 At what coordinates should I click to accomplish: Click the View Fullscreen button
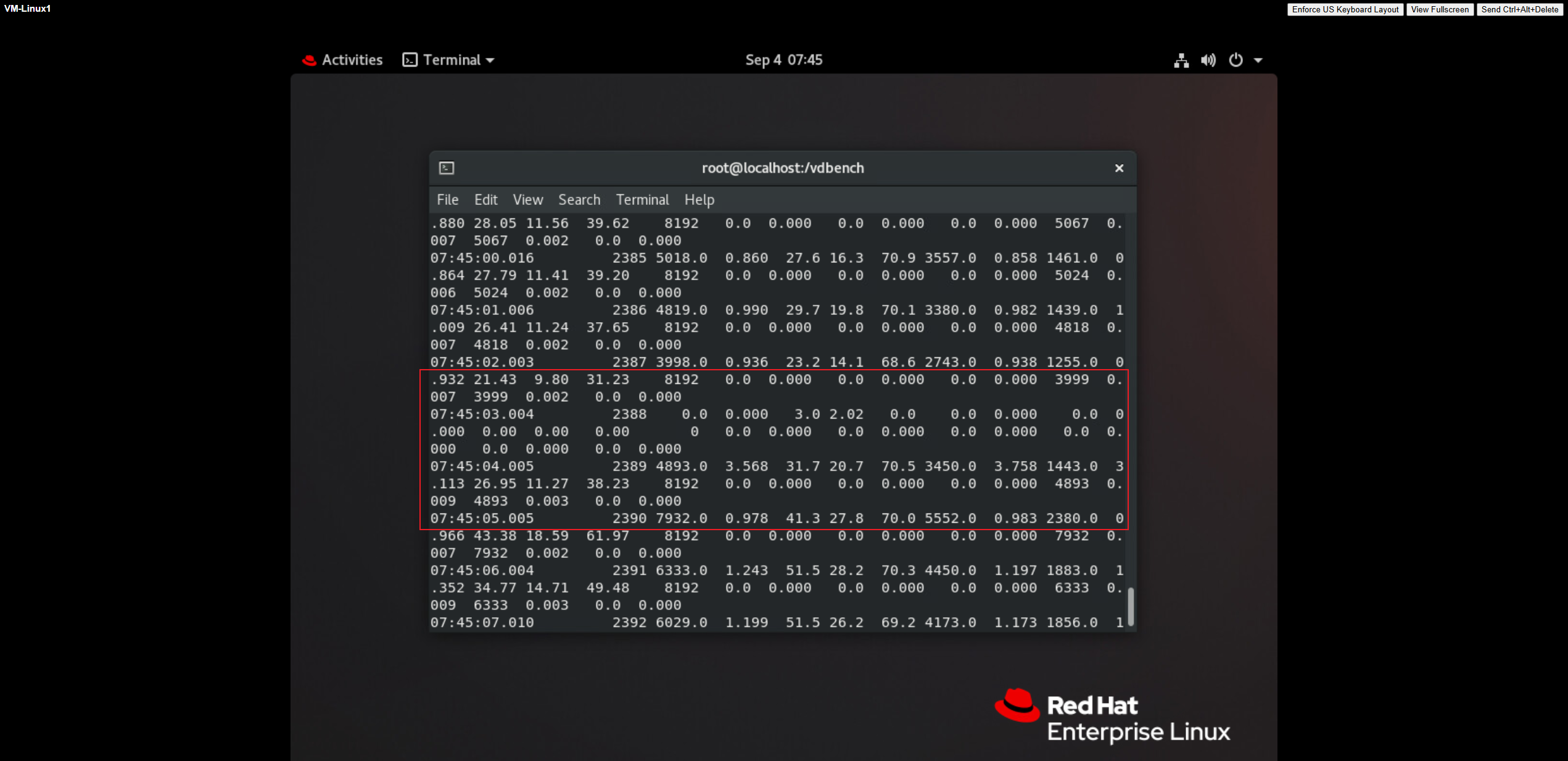(1440, 9)
